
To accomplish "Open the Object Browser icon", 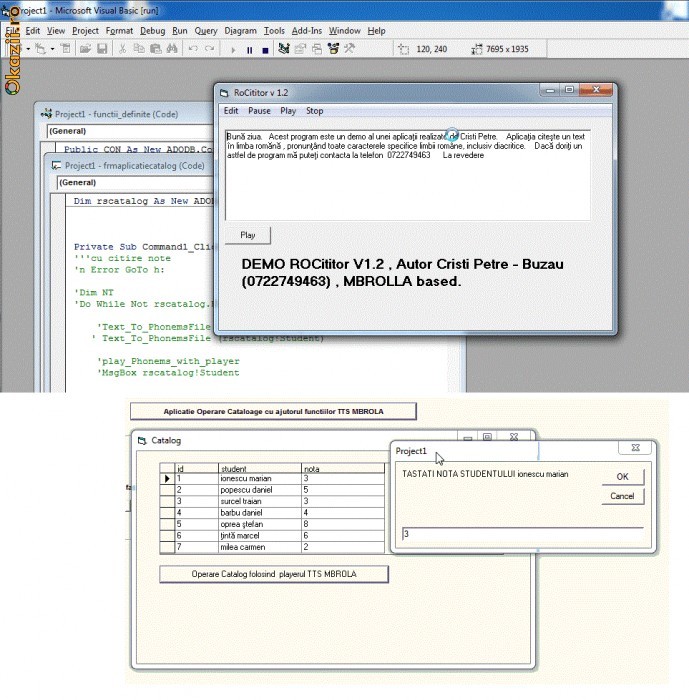I will [333, 48].
